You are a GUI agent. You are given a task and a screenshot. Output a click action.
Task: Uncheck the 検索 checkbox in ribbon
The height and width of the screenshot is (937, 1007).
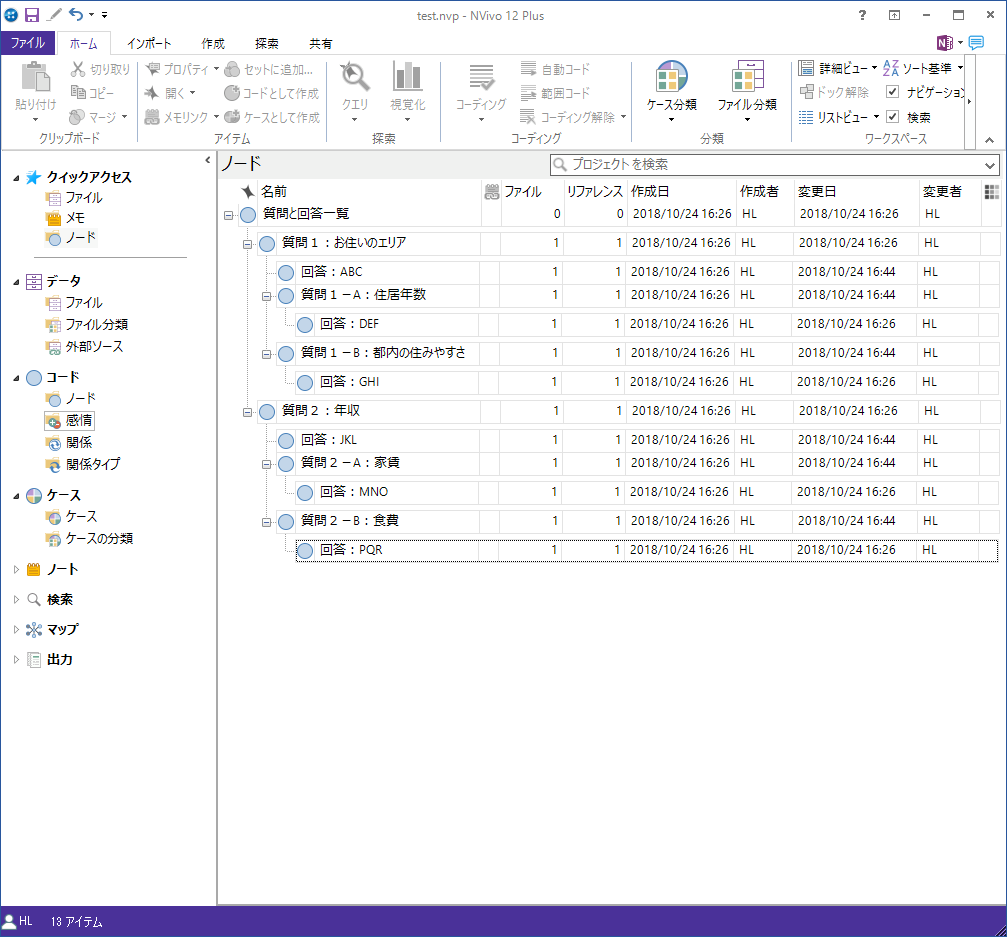click(x=893, y=117)
